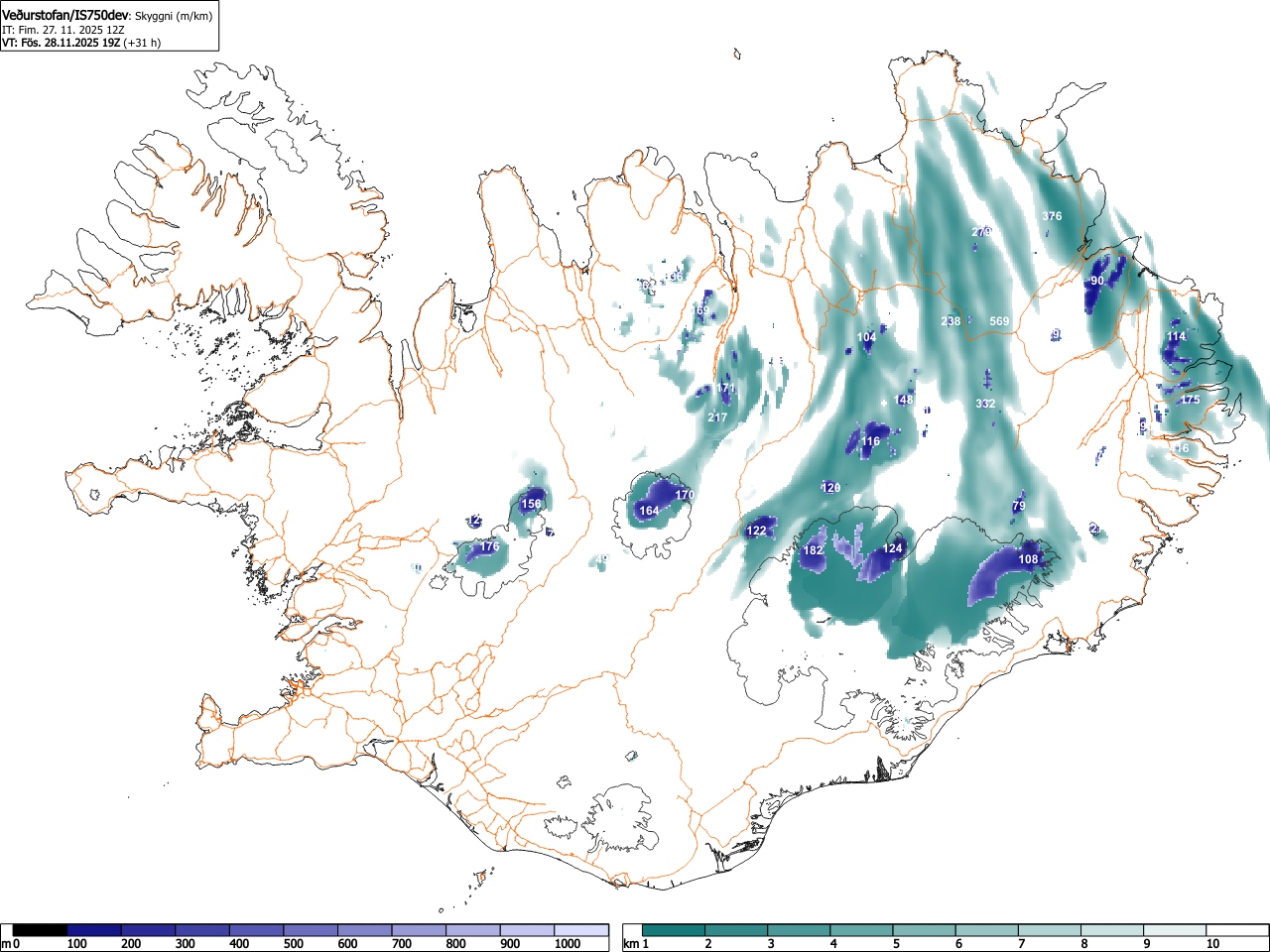Click the 104 visibility value on the map
The height and width of the screenshot is (952, 1270).
pos(866,338)
